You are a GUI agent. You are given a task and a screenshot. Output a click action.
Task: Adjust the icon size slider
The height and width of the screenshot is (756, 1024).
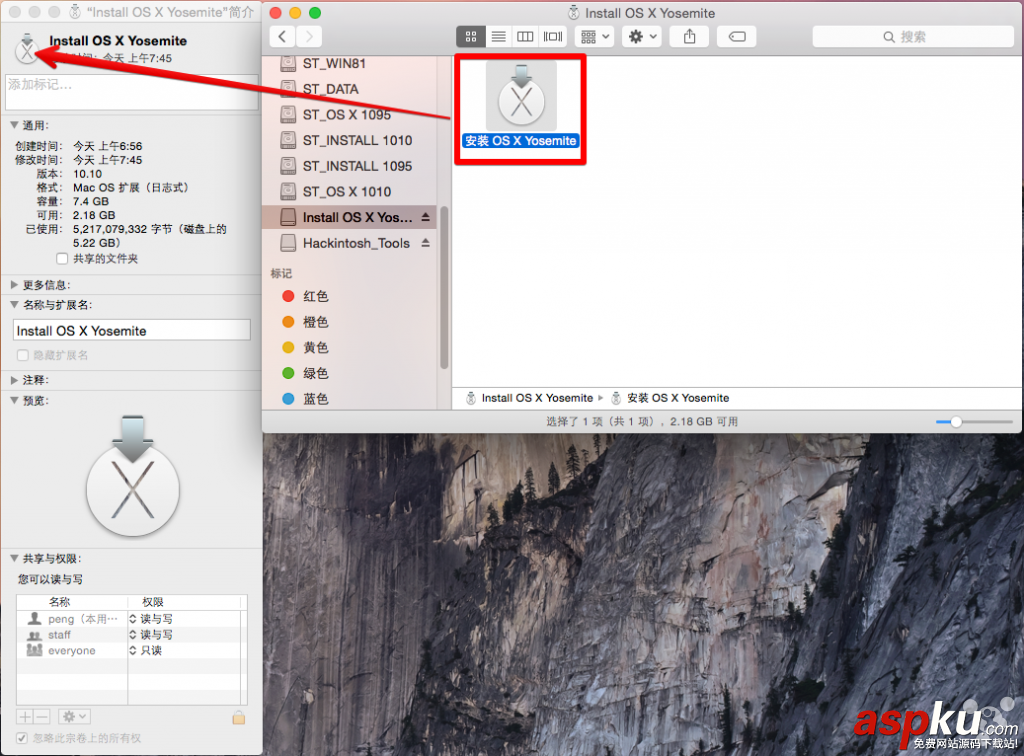956,422
